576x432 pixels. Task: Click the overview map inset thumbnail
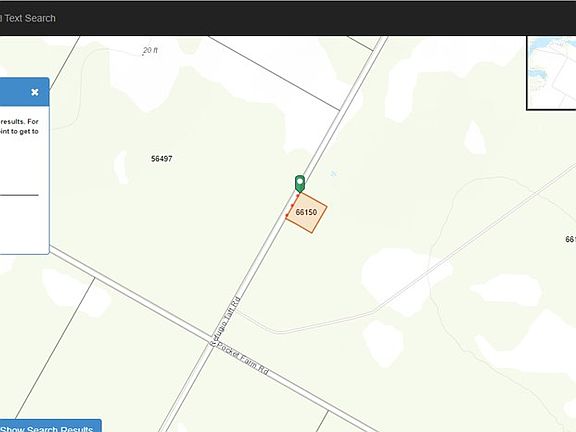[x=551, y=73]
